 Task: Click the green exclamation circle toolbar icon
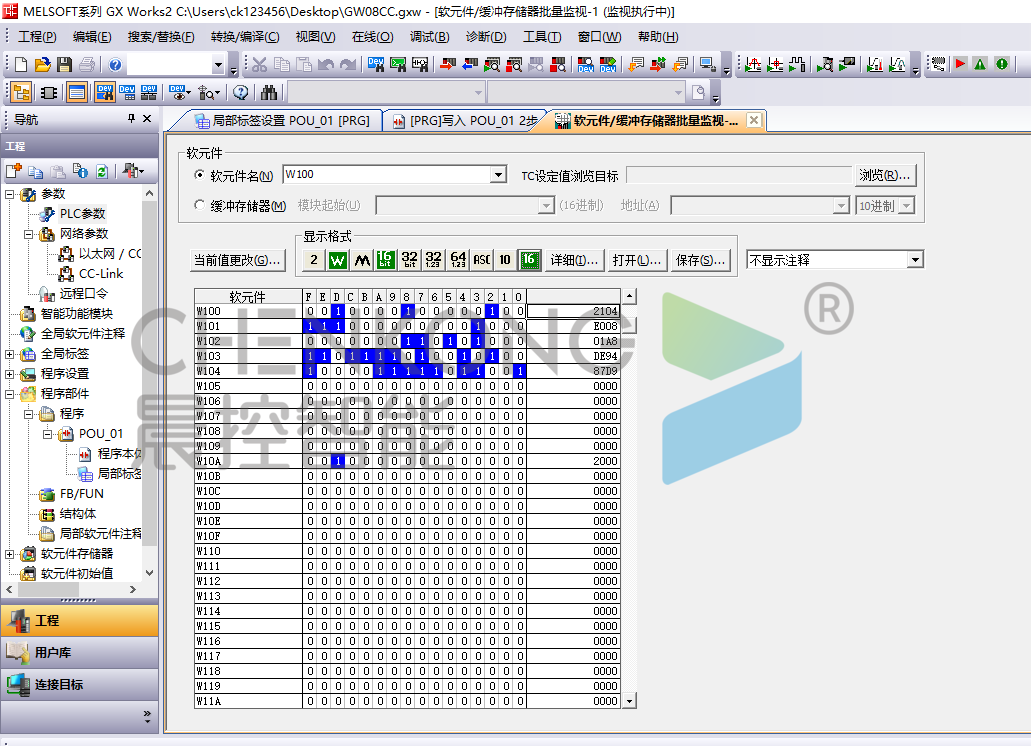[1001, 64]
